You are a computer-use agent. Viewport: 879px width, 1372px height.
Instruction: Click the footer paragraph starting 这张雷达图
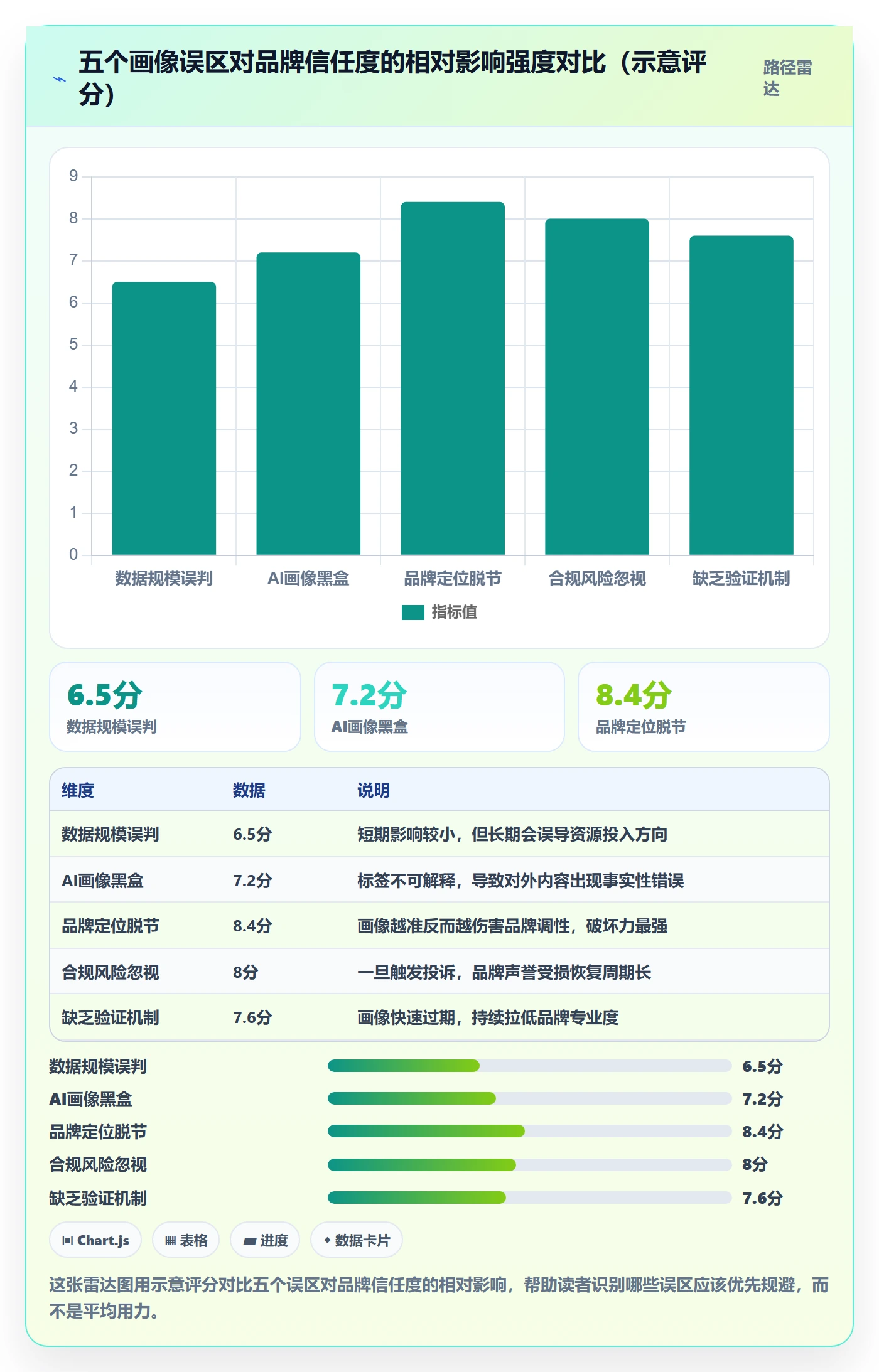tap(439, 1298)
